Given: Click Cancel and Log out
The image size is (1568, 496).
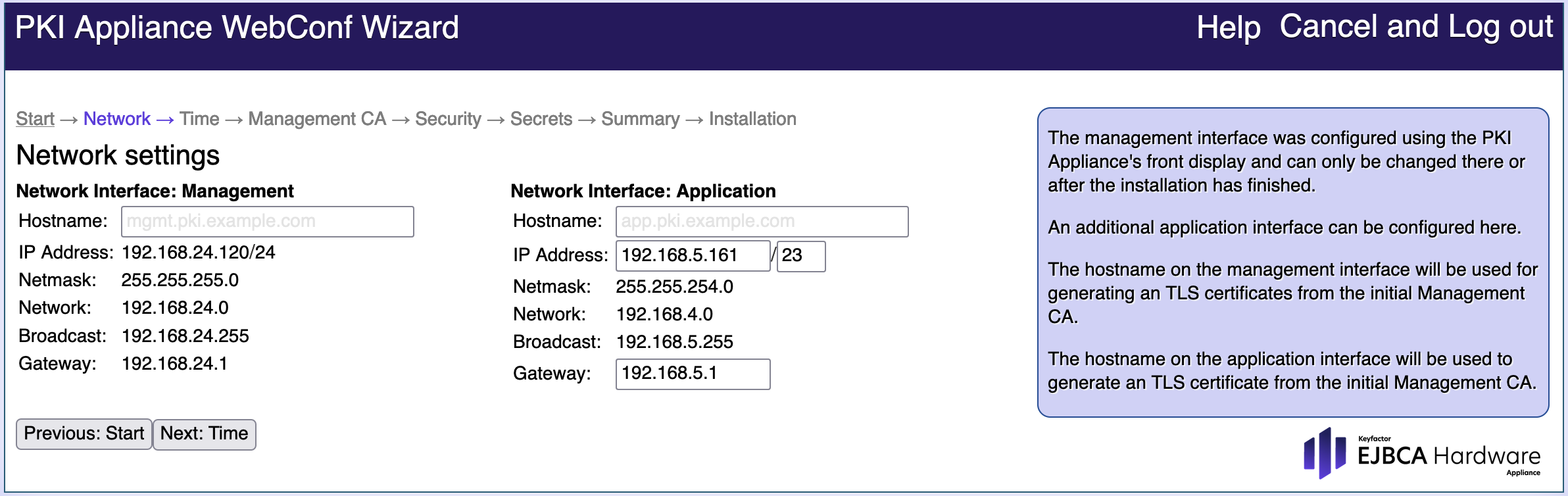Looking at the screenshot, I should click(x=1415, y=28).
